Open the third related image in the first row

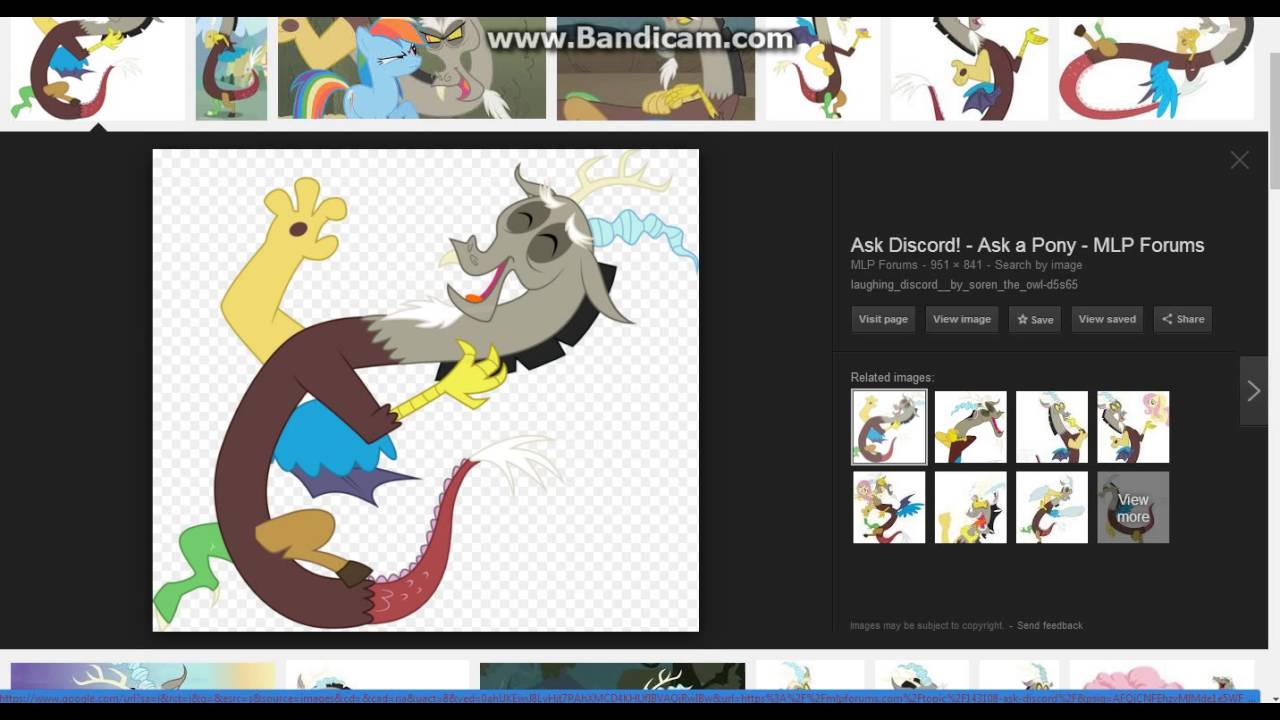click(1052, 427)
